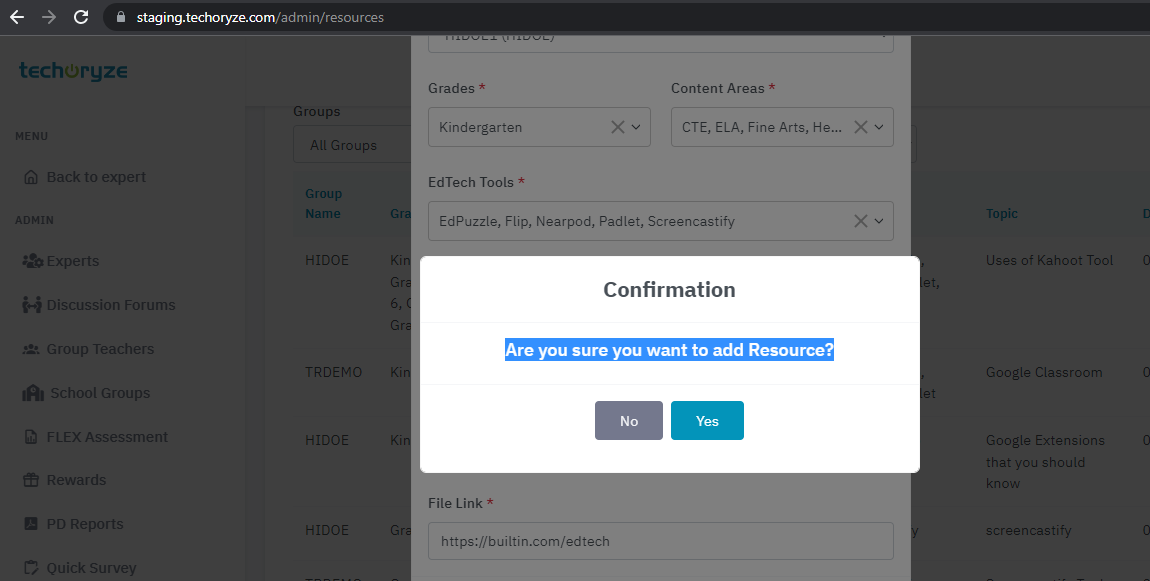Expand the EdTech Tools dropdown chevron
1150x581 pixels.
click(879, 221)
